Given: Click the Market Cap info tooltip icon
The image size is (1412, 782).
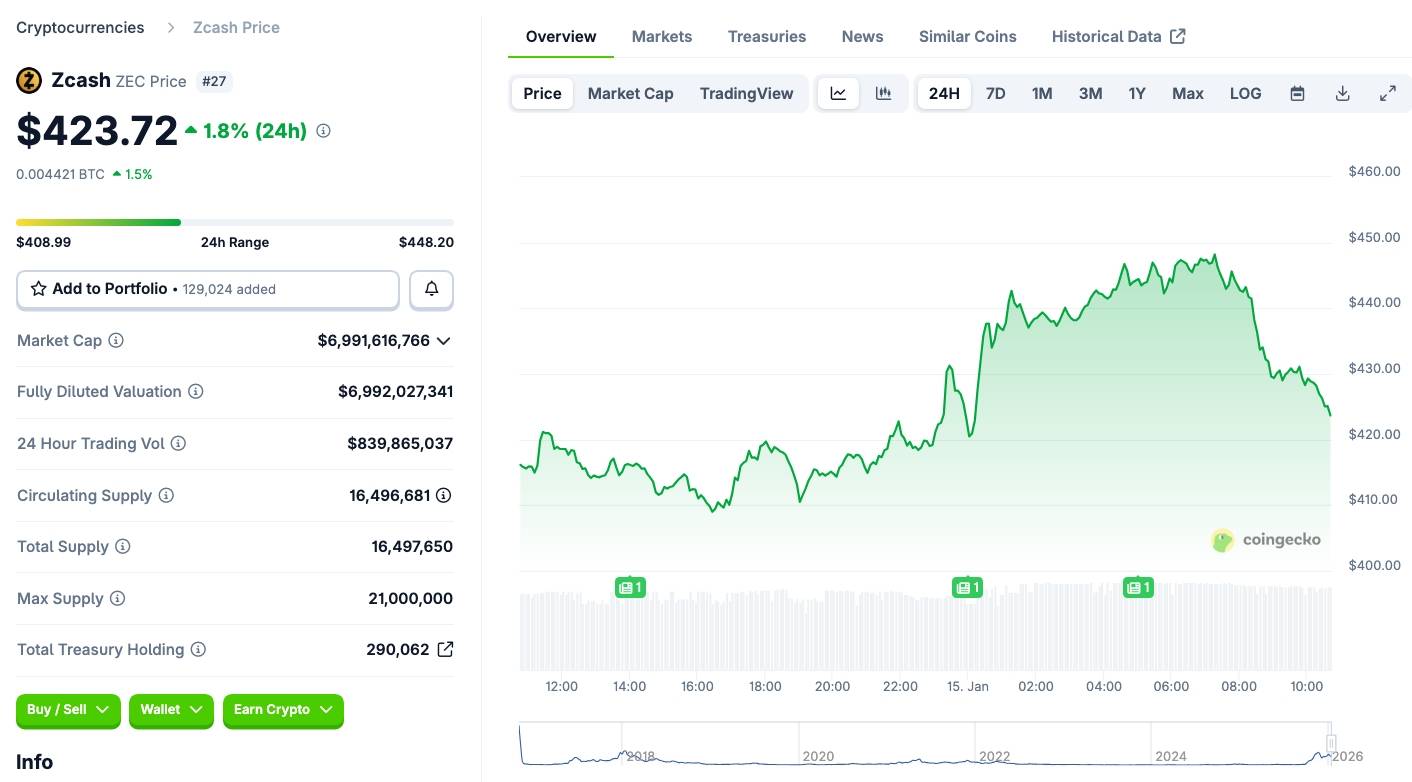Looking at the screenshot, I should (114, 340).
